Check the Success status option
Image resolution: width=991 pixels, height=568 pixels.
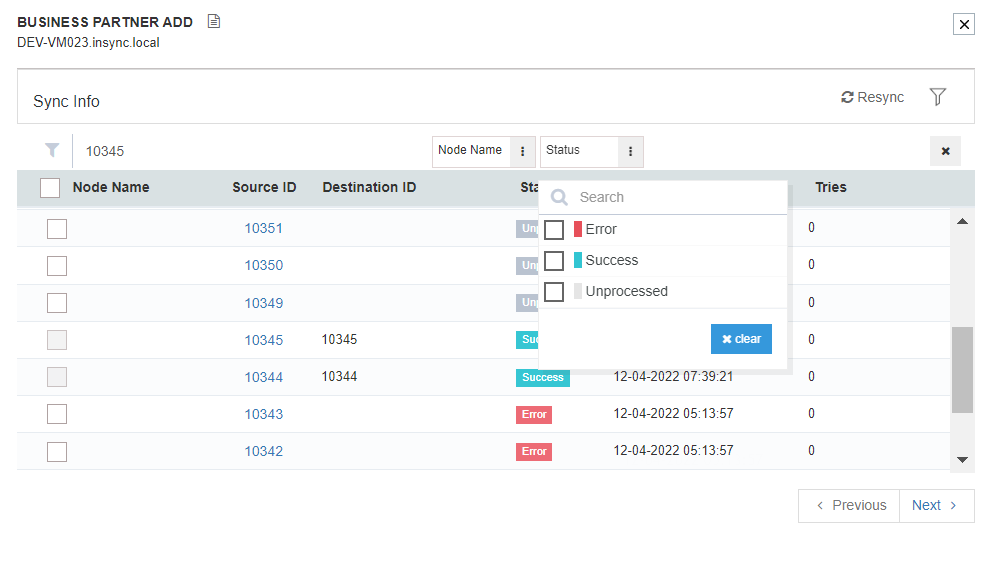[x=554, y=260]
